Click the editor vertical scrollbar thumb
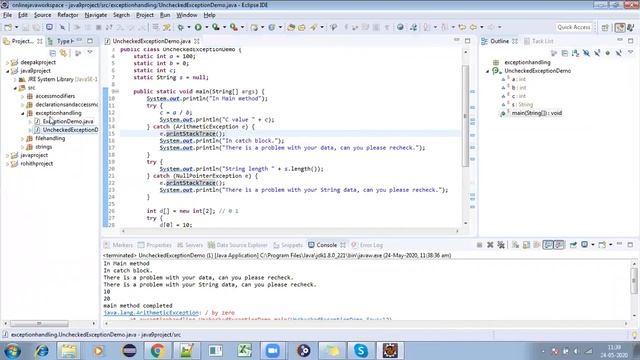The width and height of the screenshot is (640, 360). pos(465,116)
